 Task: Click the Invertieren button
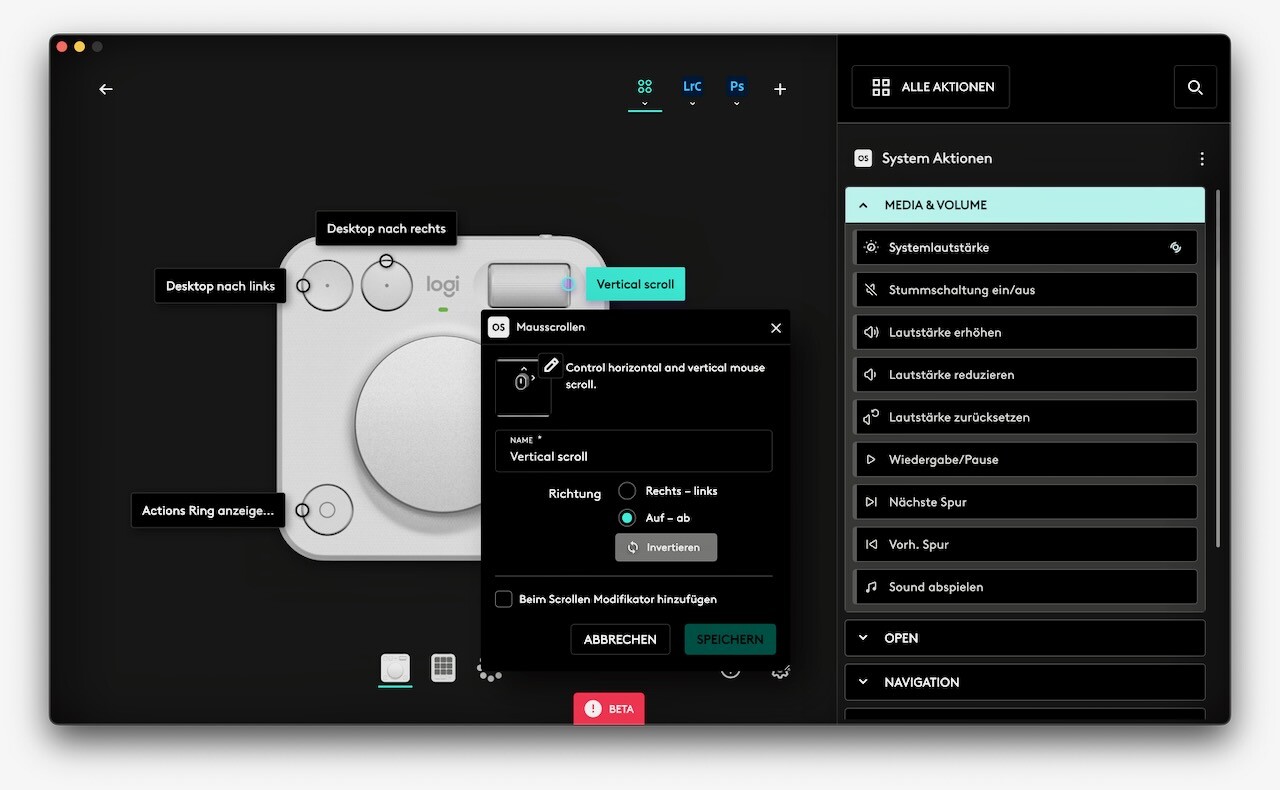pos(666,548)
